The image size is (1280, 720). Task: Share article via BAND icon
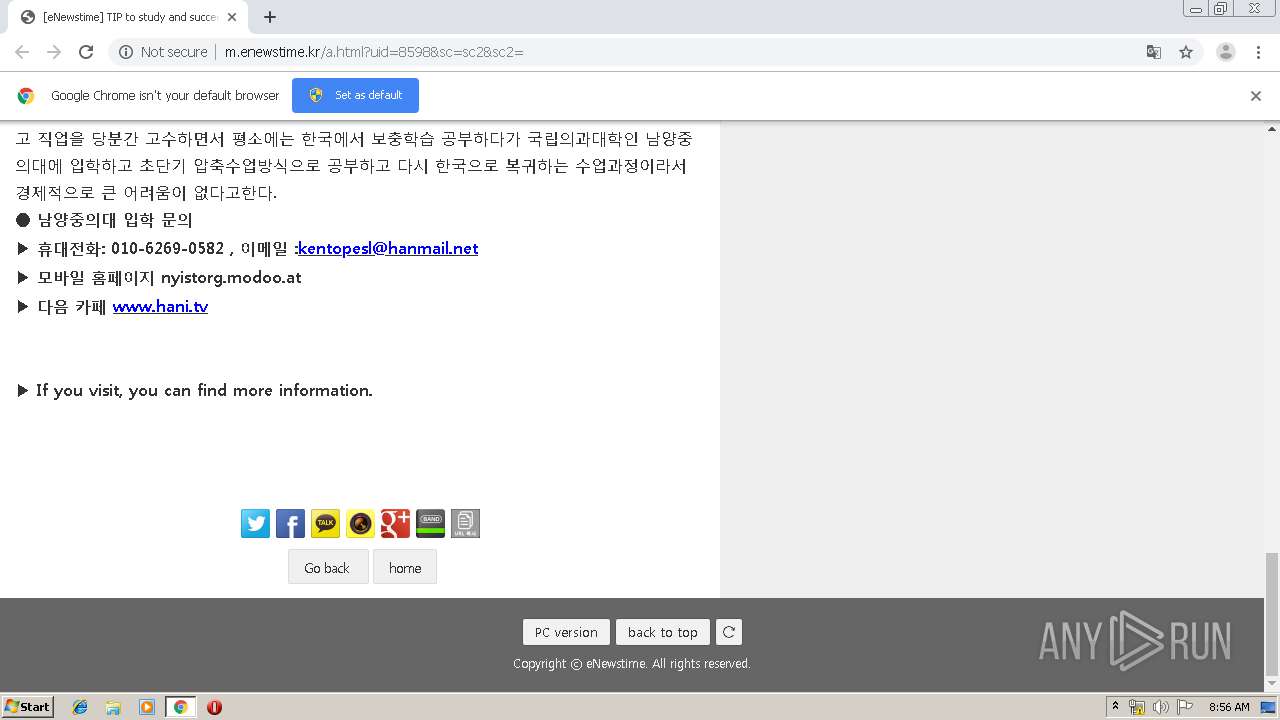tap(430, 523)
